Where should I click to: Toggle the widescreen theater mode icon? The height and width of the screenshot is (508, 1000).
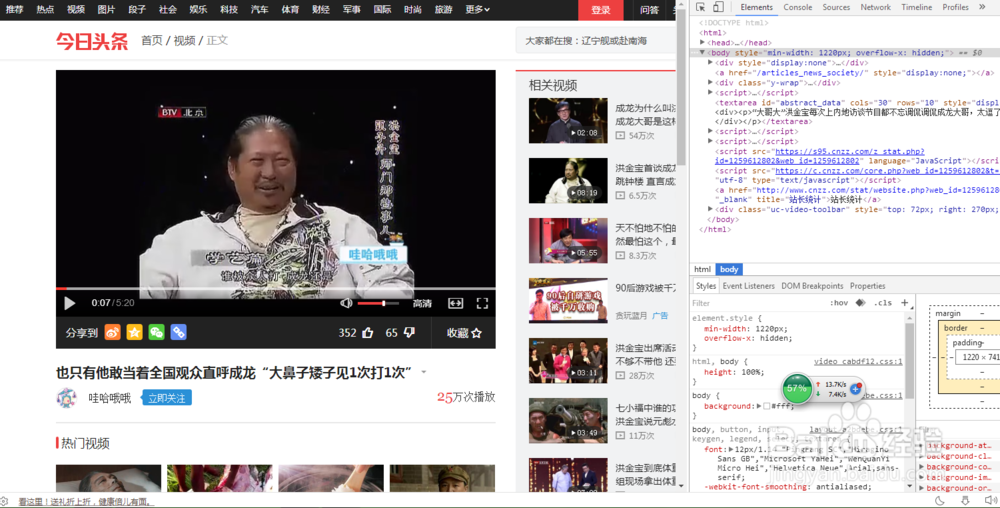click(x=455, y=303)
